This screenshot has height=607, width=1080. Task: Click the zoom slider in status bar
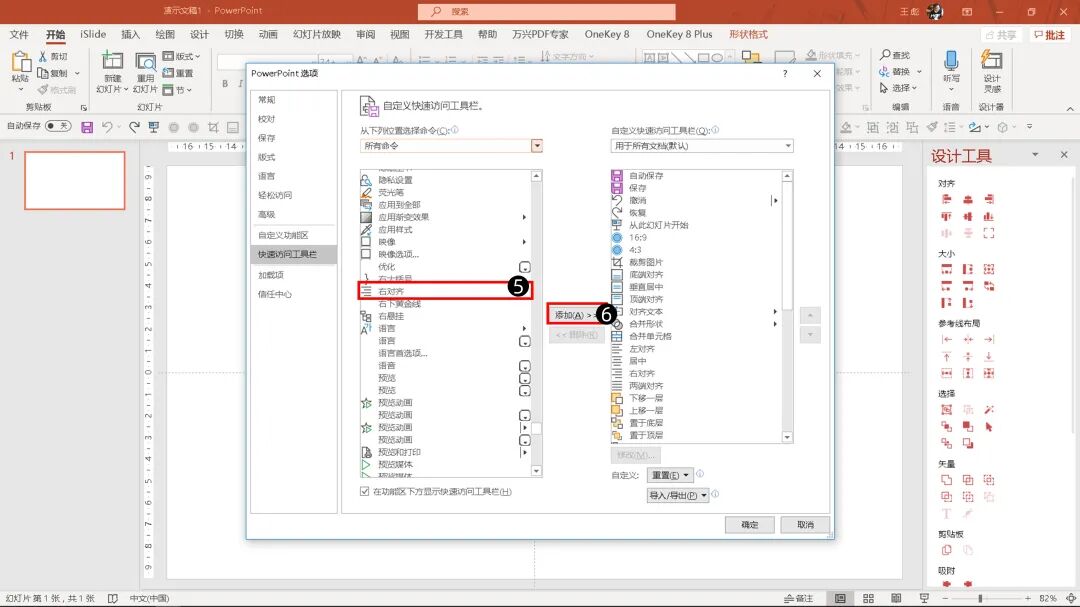coord(980,598)
